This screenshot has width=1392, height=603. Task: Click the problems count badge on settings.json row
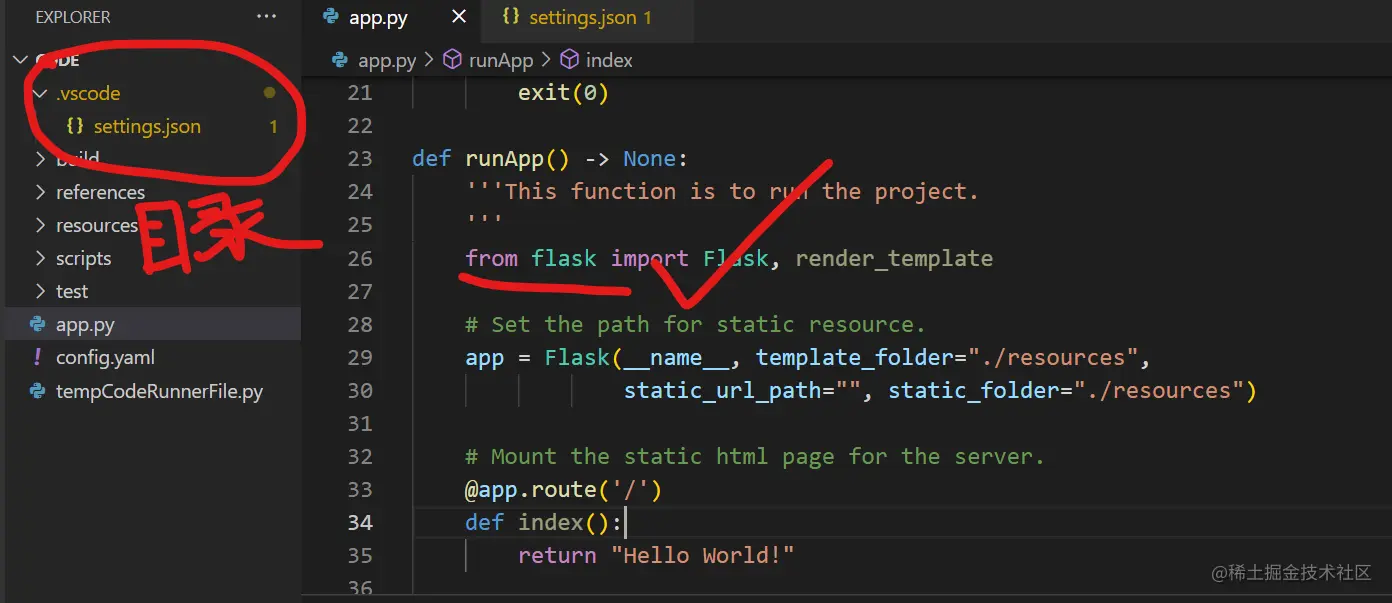pyautogui.click(x=273, y=126)
